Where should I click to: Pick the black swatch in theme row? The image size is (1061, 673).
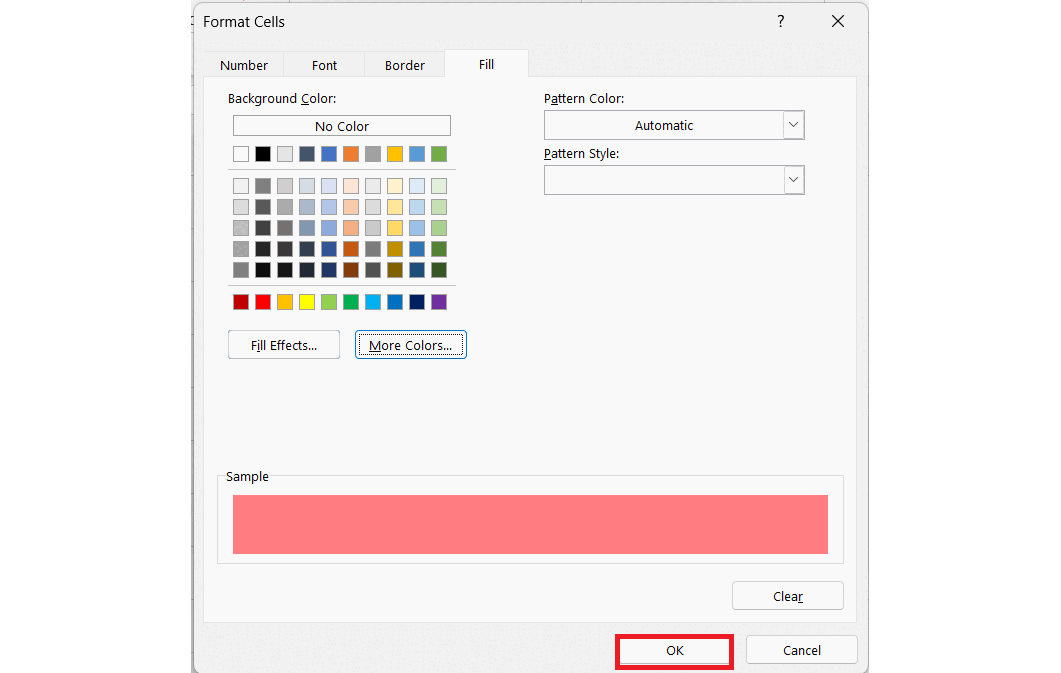(x=263, y=154)
